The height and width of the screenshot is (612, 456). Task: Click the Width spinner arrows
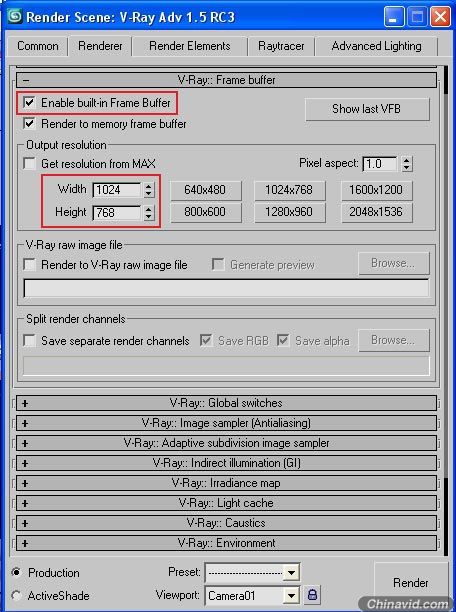148,190
